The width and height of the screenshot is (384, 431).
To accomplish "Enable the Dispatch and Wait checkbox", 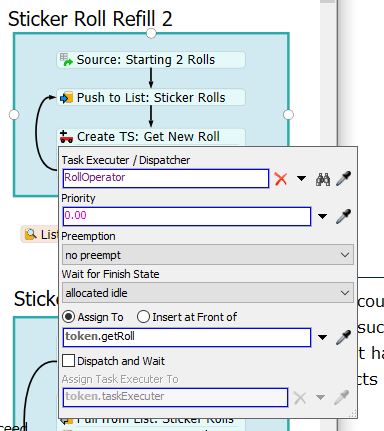I will click(69, 361).
